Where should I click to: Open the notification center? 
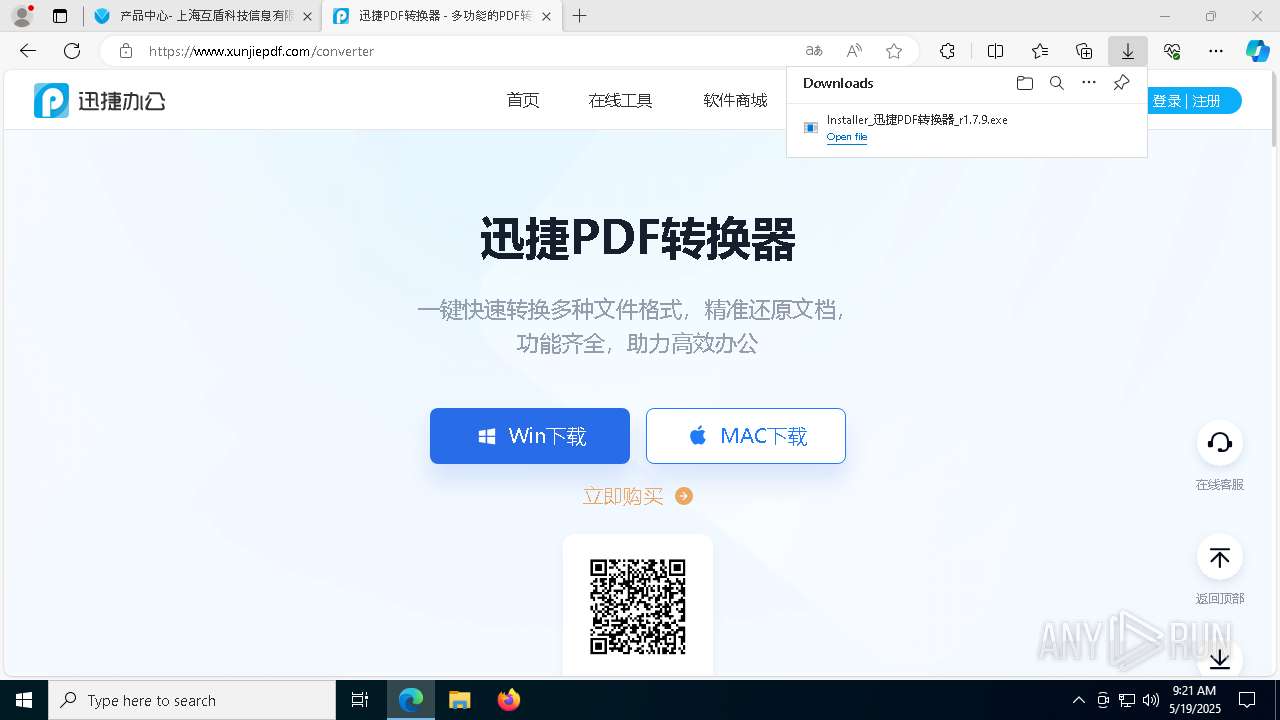(1247, 700)
